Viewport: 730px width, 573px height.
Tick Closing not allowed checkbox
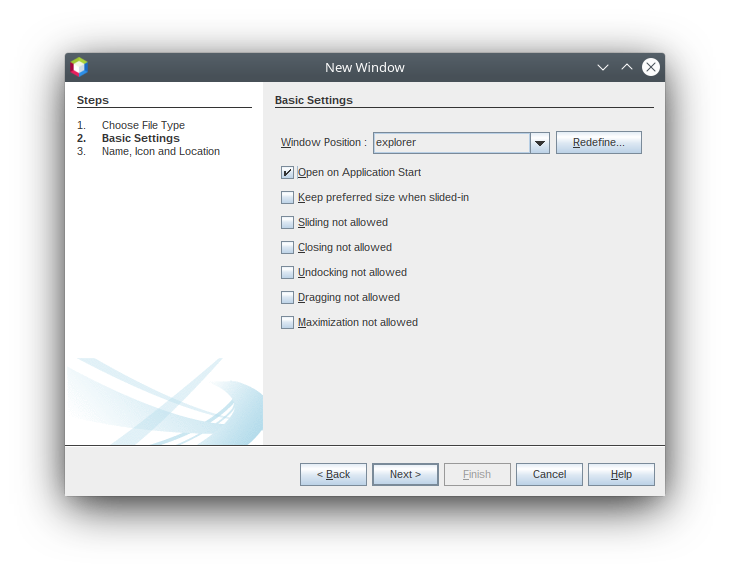[288, 248]
